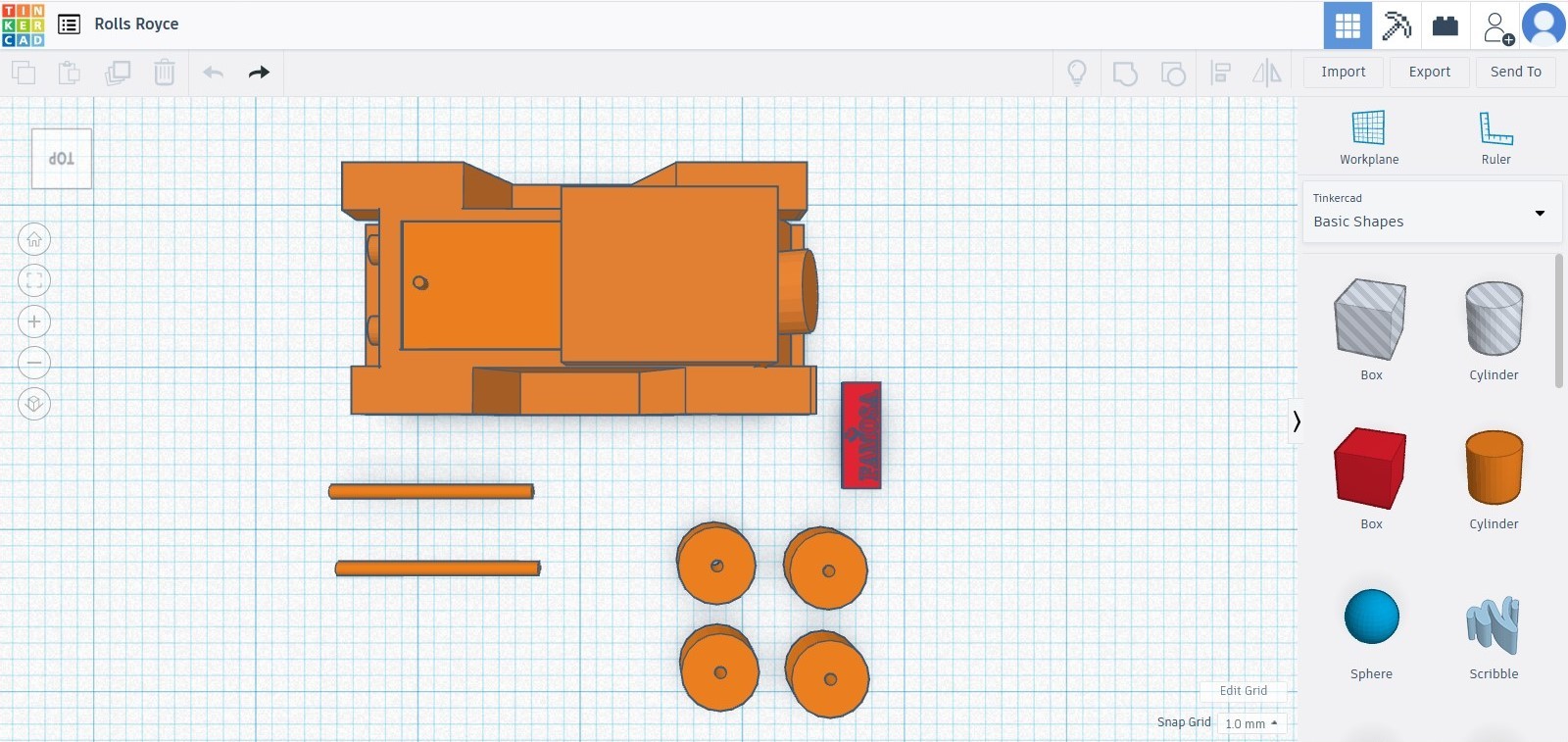The height and width of the screenshot is (742, 1568).
Task: Click the Ungroup shapes icon
Action: pyautogui.click(x=1173, y=73)
